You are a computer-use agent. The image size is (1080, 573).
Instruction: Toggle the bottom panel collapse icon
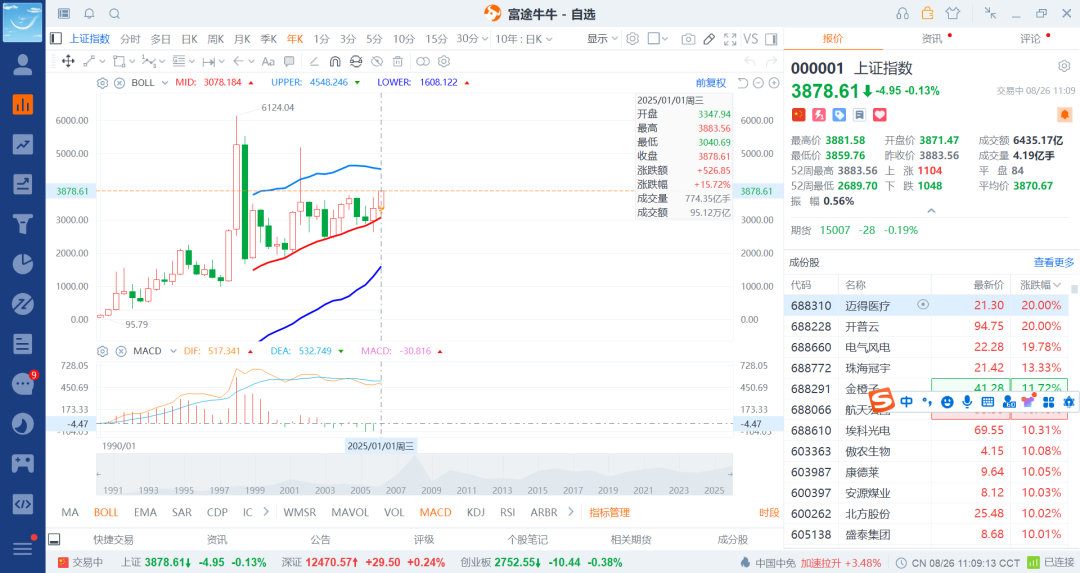pos(54,539)
